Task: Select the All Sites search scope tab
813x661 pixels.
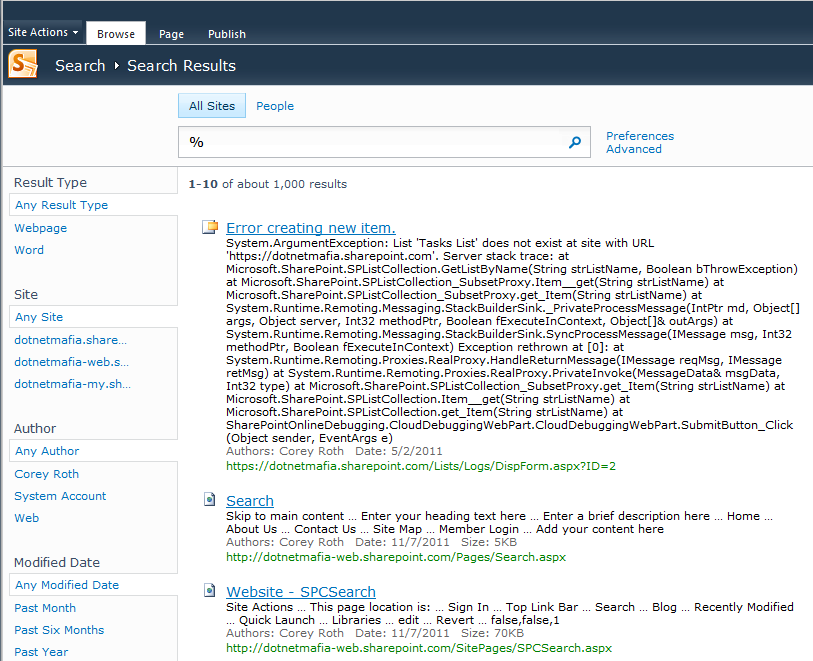Action: point(212,106)
